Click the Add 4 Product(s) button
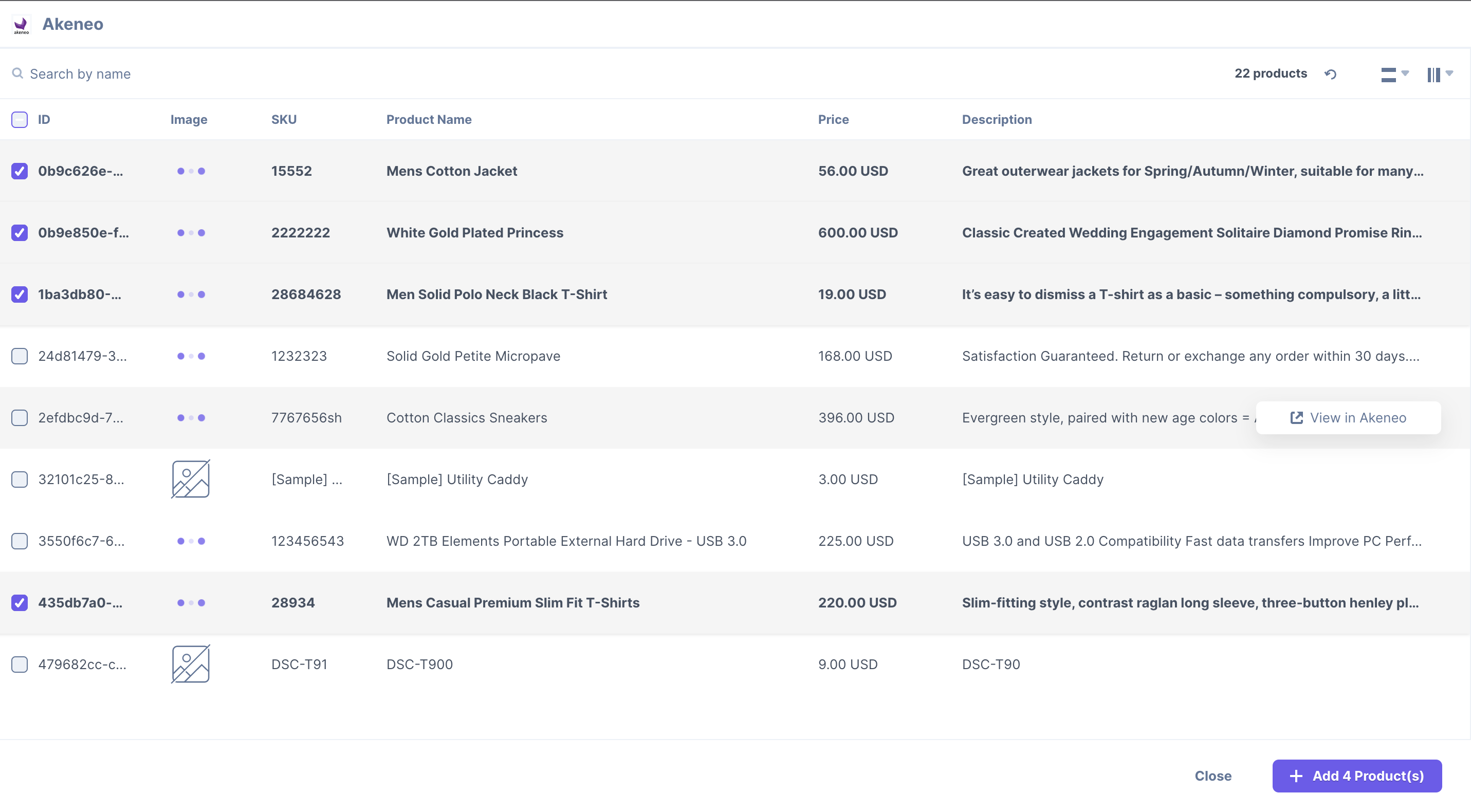Viewport: 1471px width, 812px height. point(1357,776)
